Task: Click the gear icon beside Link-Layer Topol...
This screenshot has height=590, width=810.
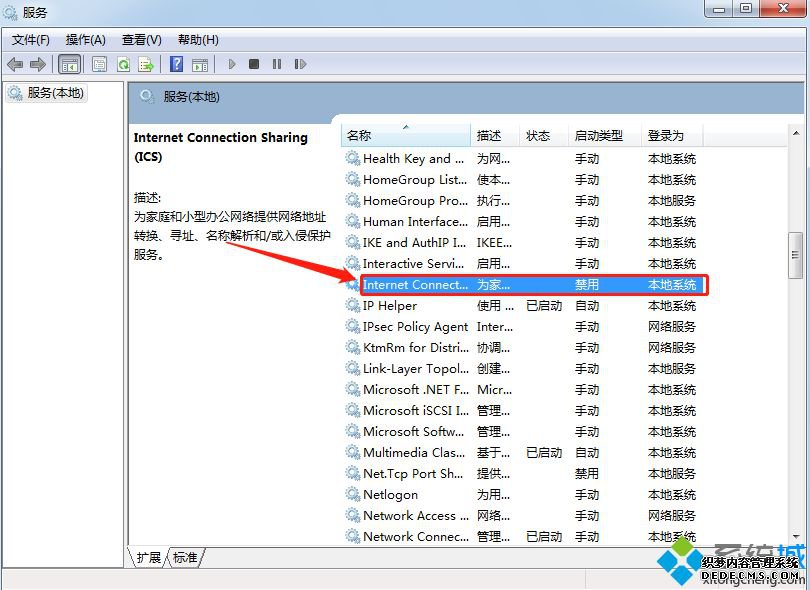Action: tap(353, 369)
